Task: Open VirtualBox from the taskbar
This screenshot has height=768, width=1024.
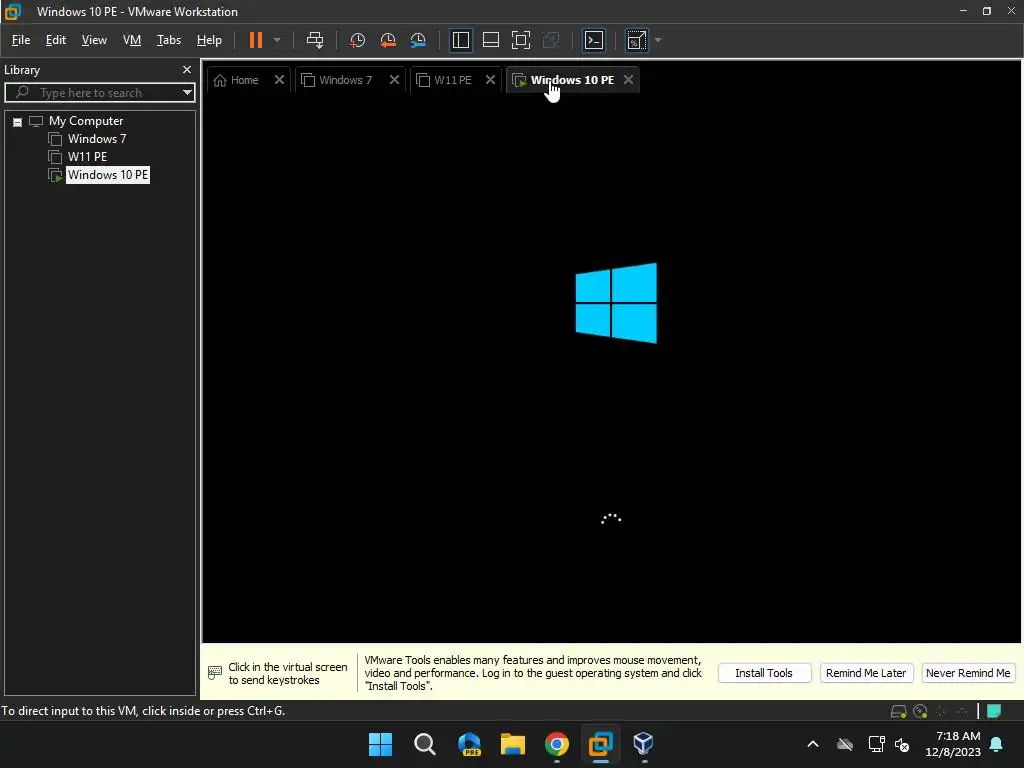Action: 644,744
